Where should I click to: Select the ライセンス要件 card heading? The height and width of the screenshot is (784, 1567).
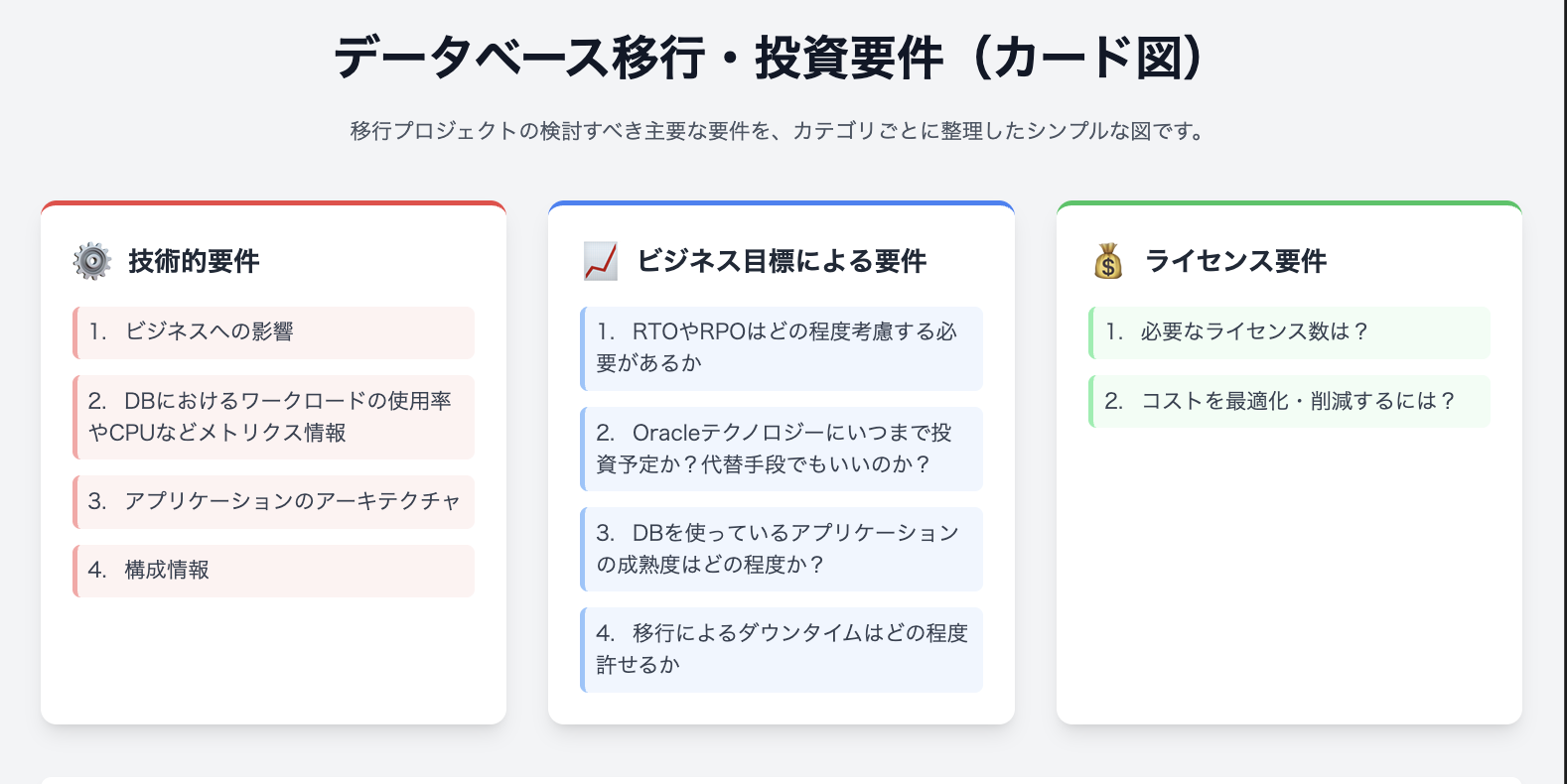pos(1235,261)
